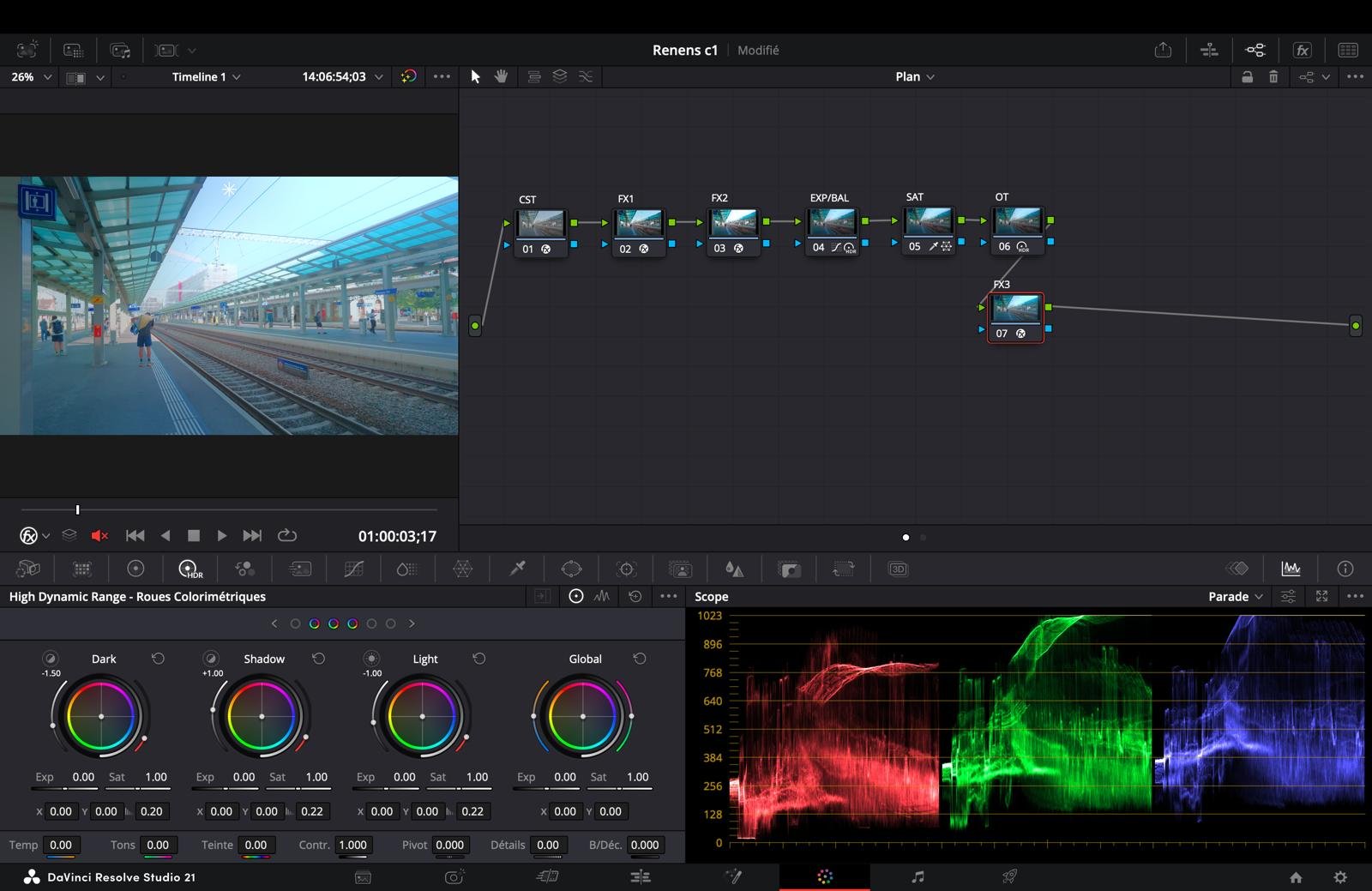Toggle the Shadow zone enable button
The height and width of the screenshot is (891, 1372).
[x=211, y=659]
